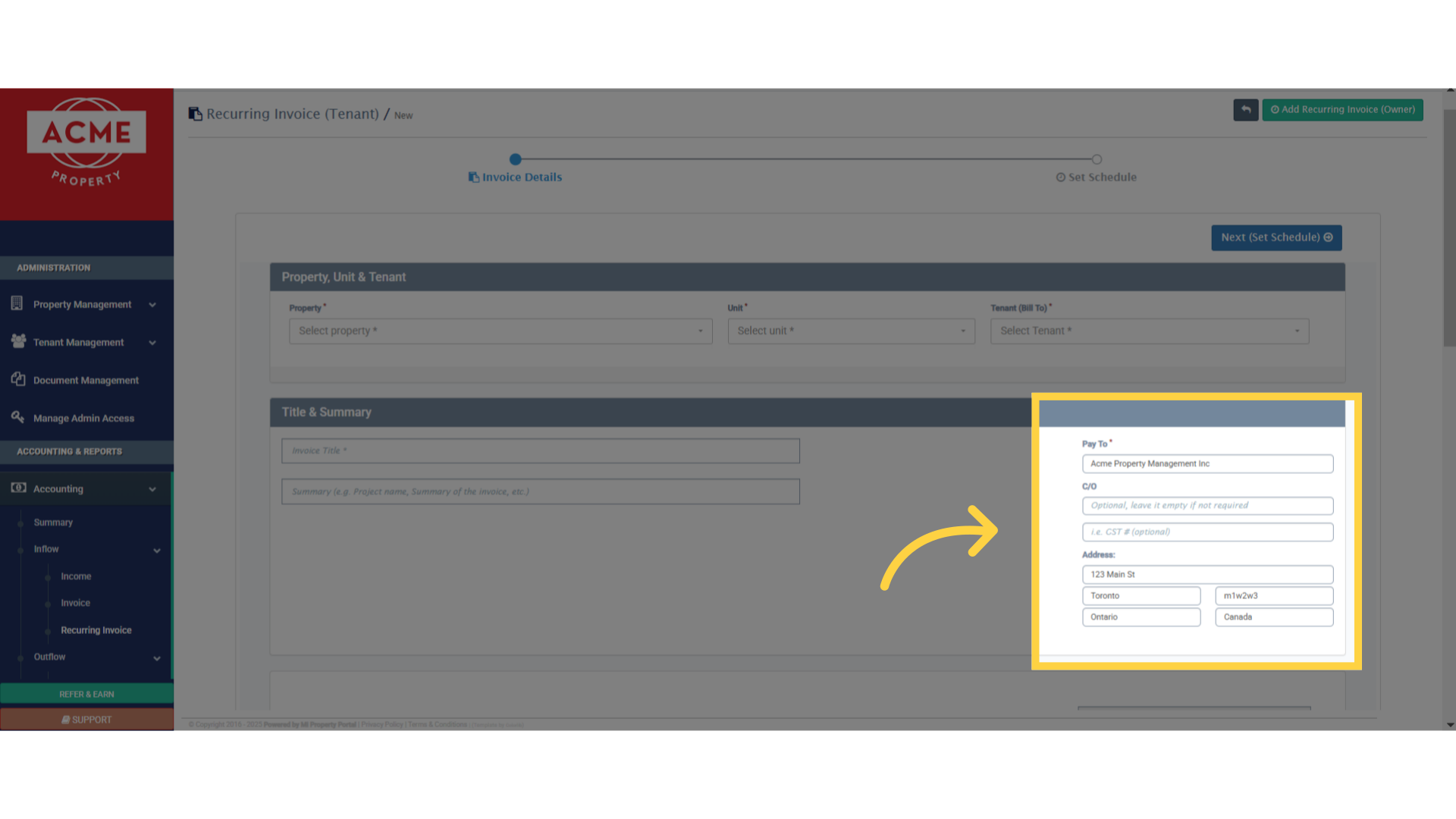This screenshot has width=1456, height=819.
Task: Click Add Recurring Invoice (Owner) button
Action: 1342,110
